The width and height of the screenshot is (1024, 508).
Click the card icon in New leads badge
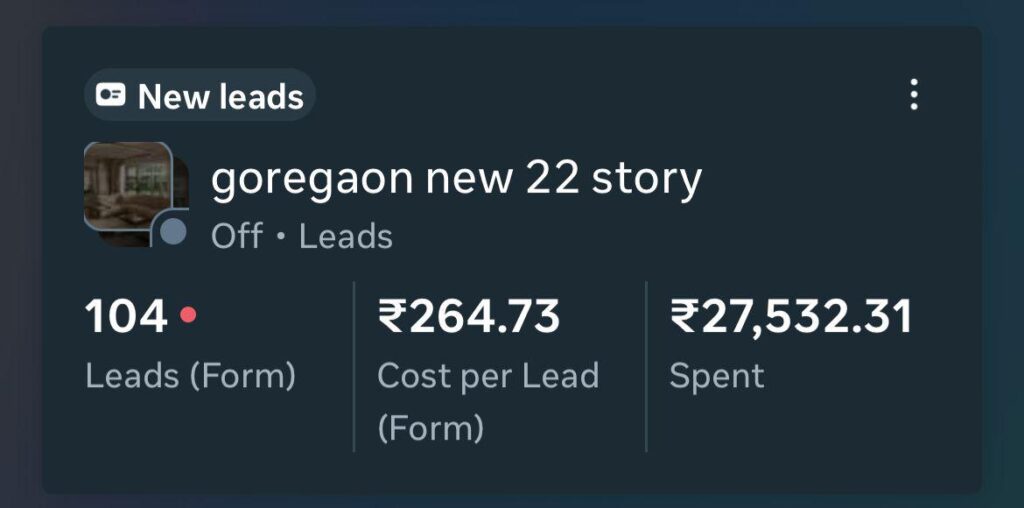pyautogui.click(x=111, y=96)
